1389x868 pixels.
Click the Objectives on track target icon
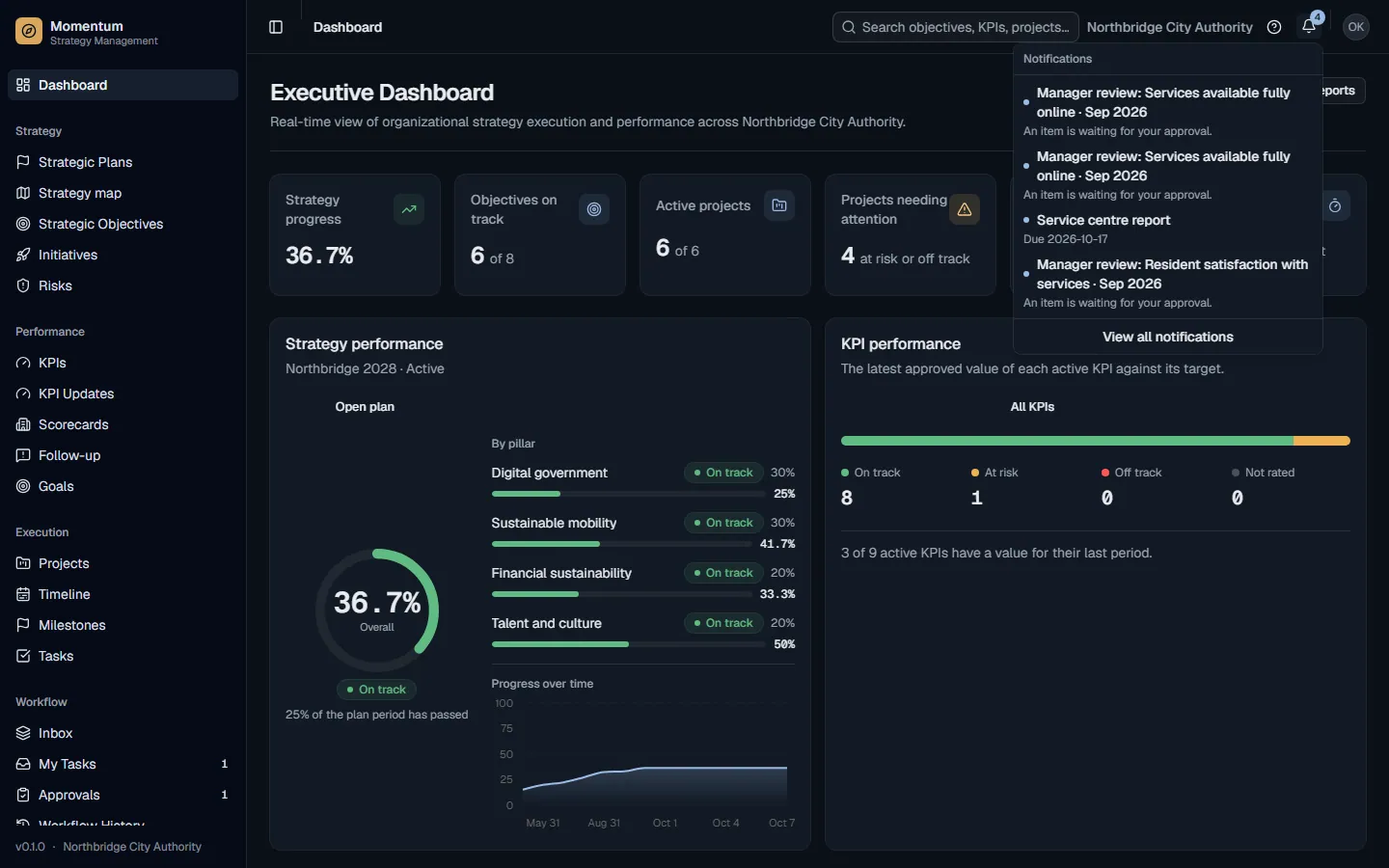(594, 209)
